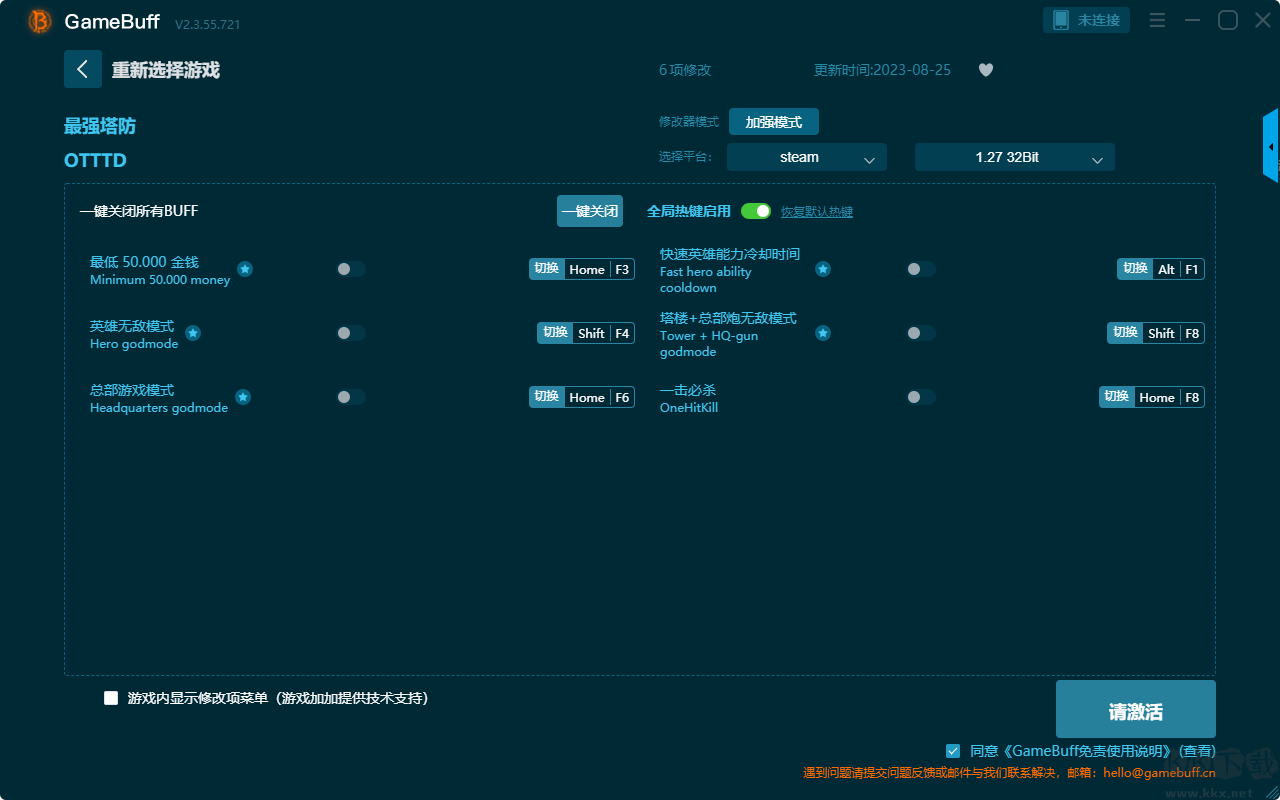1280x800 pixels.
Task: Go back using the arrow button
Action: pos(83,69)
